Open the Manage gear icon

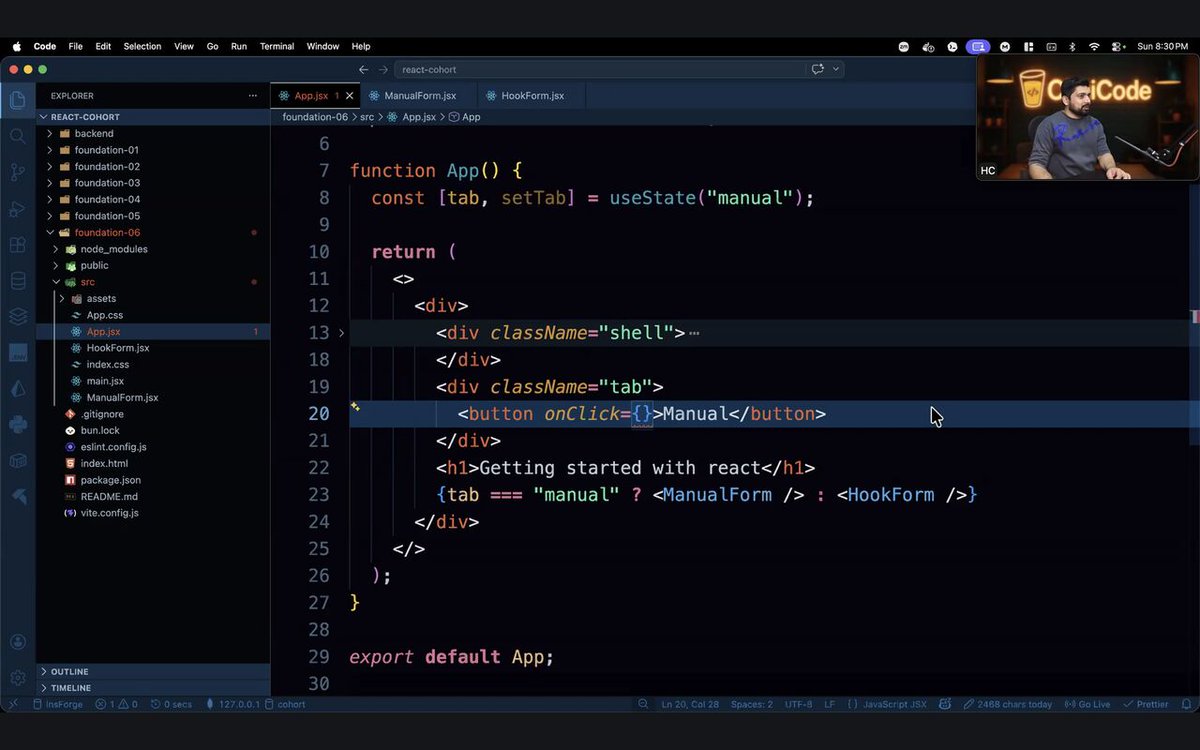(17, 677)
